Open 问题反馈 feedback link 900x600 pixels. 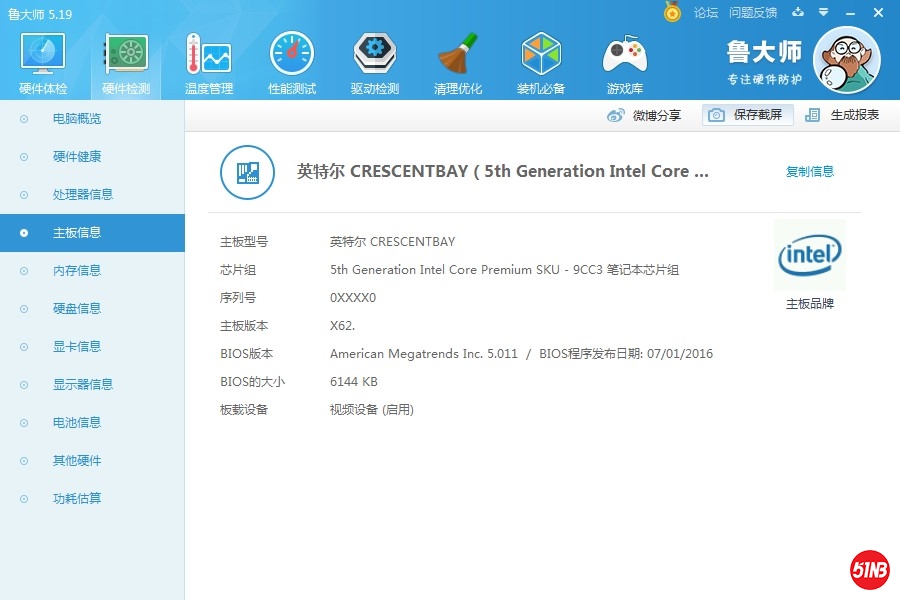click(753, 13)
